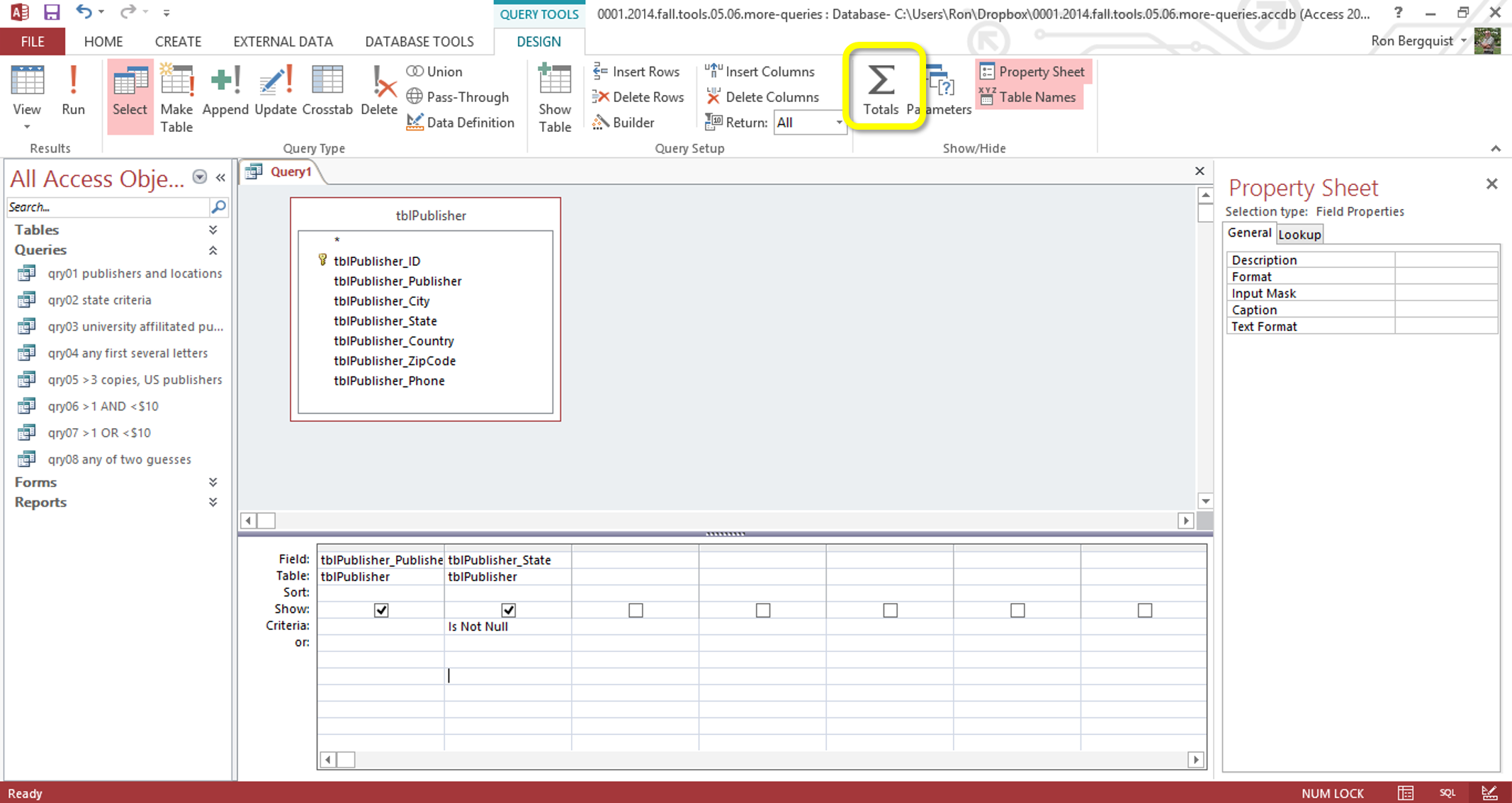Screen dimensions: 1512x803
Task: Click the Pass-Through query button
Action: [458, 97]
